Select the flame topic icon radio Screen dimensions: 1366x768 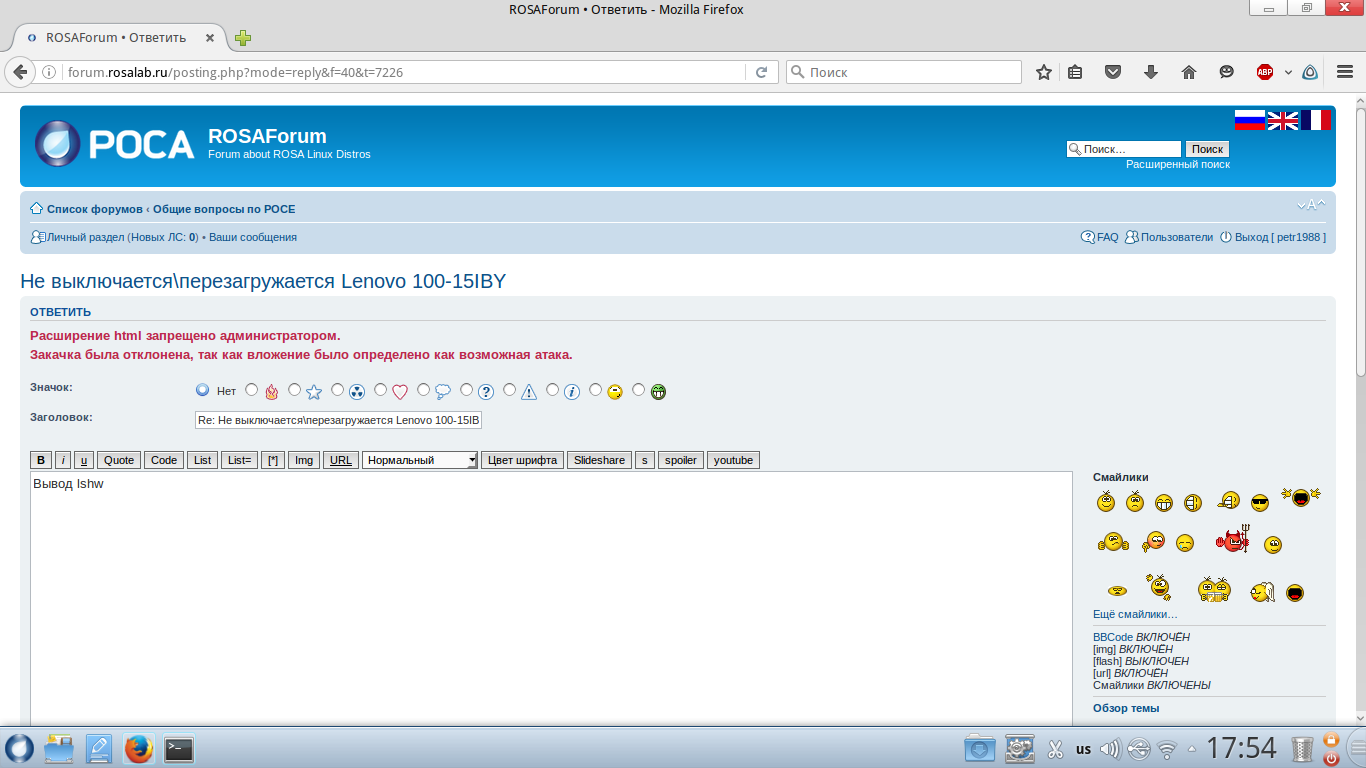coord(251,390)
